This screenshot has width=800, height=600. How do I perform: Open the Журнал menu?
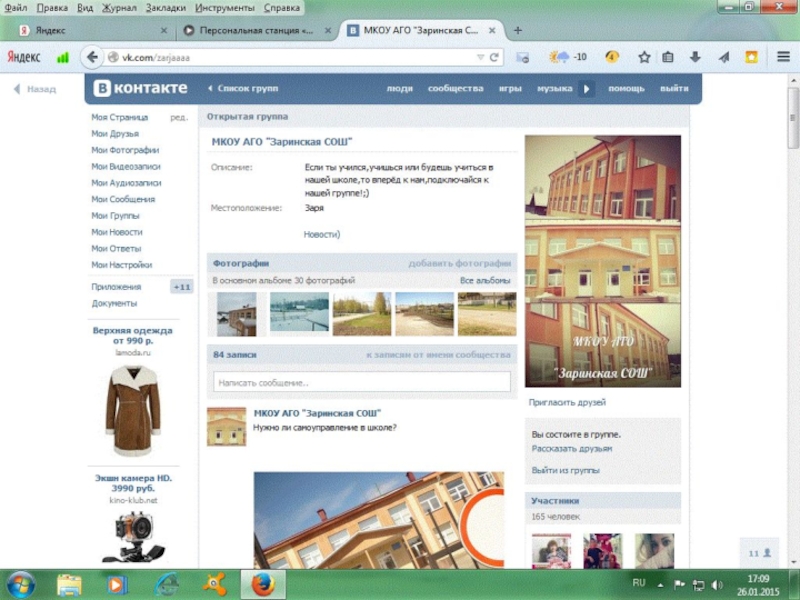119,8
